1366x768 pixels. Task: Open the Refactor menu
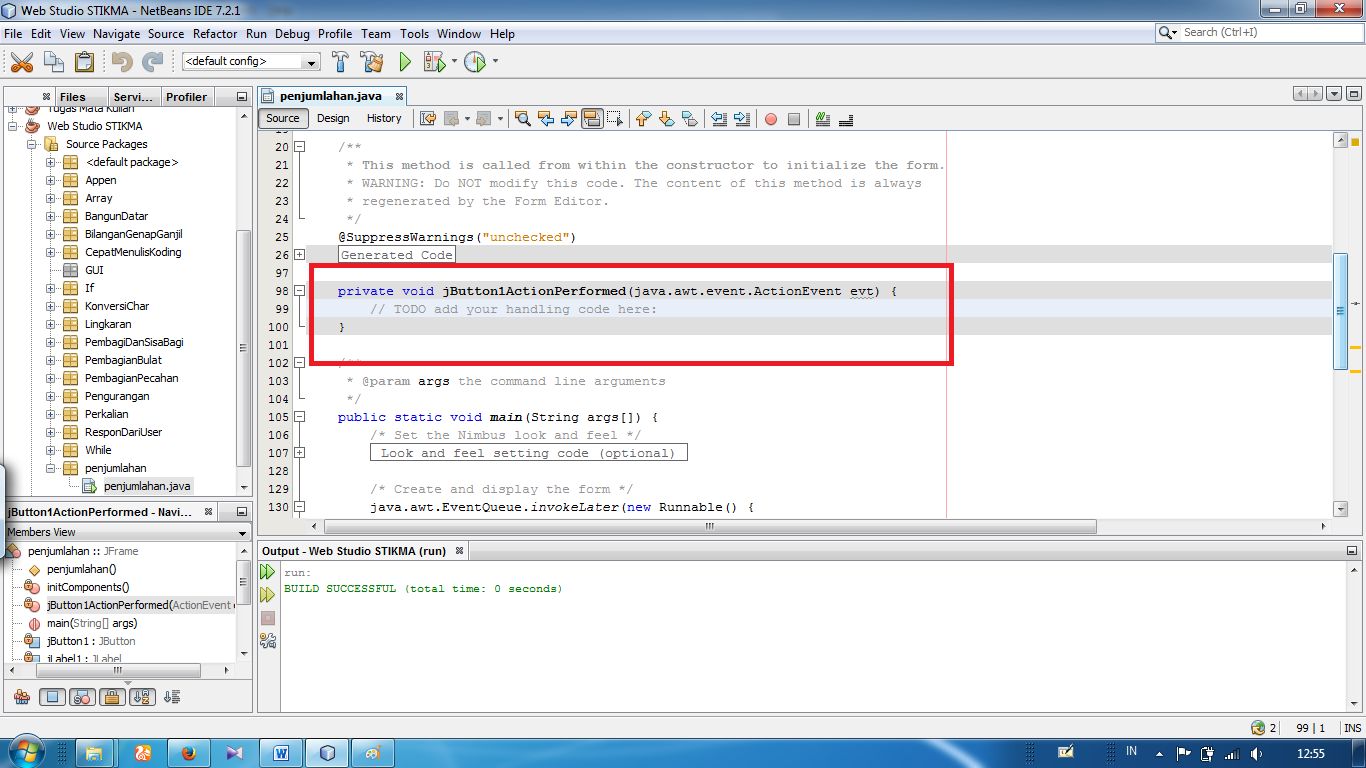point(215,33)
